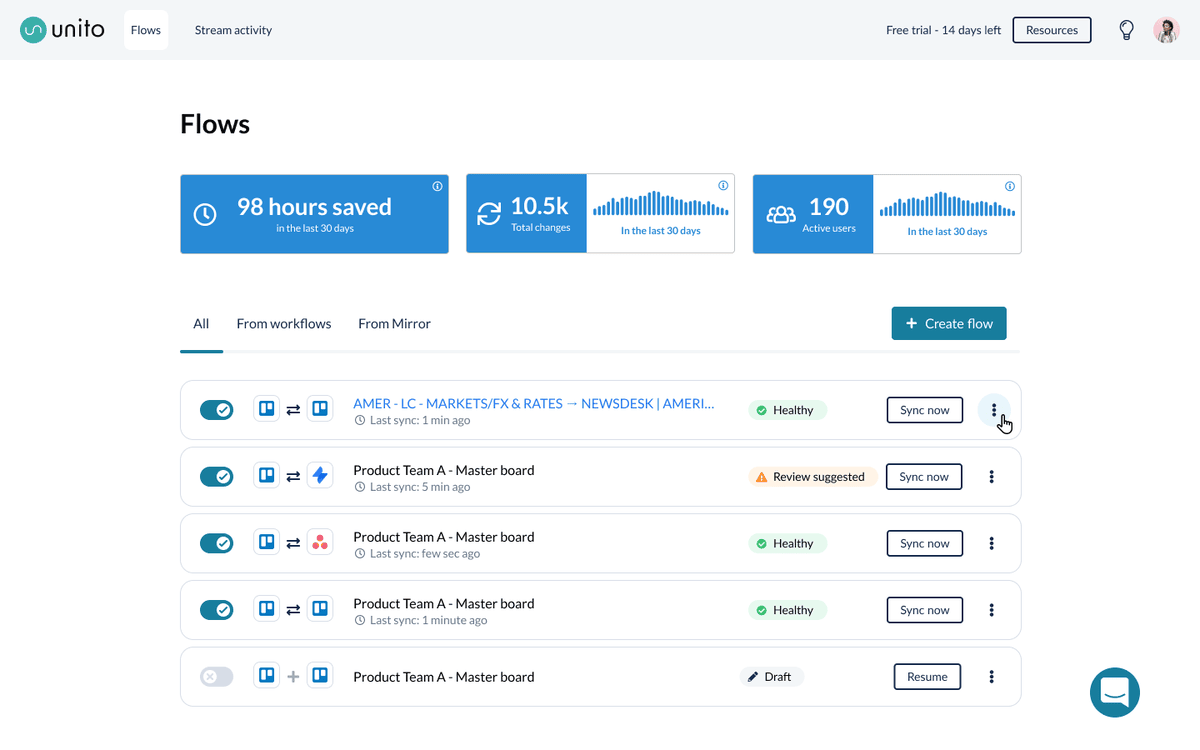Click the Asana icon in third flow
The image size is (1200, 750).
pos(320,543)
